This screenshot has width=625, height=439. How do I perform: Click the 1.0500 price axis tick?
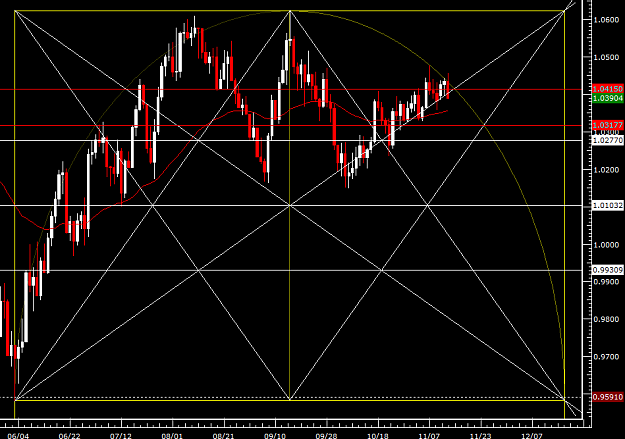coord(606,57)
